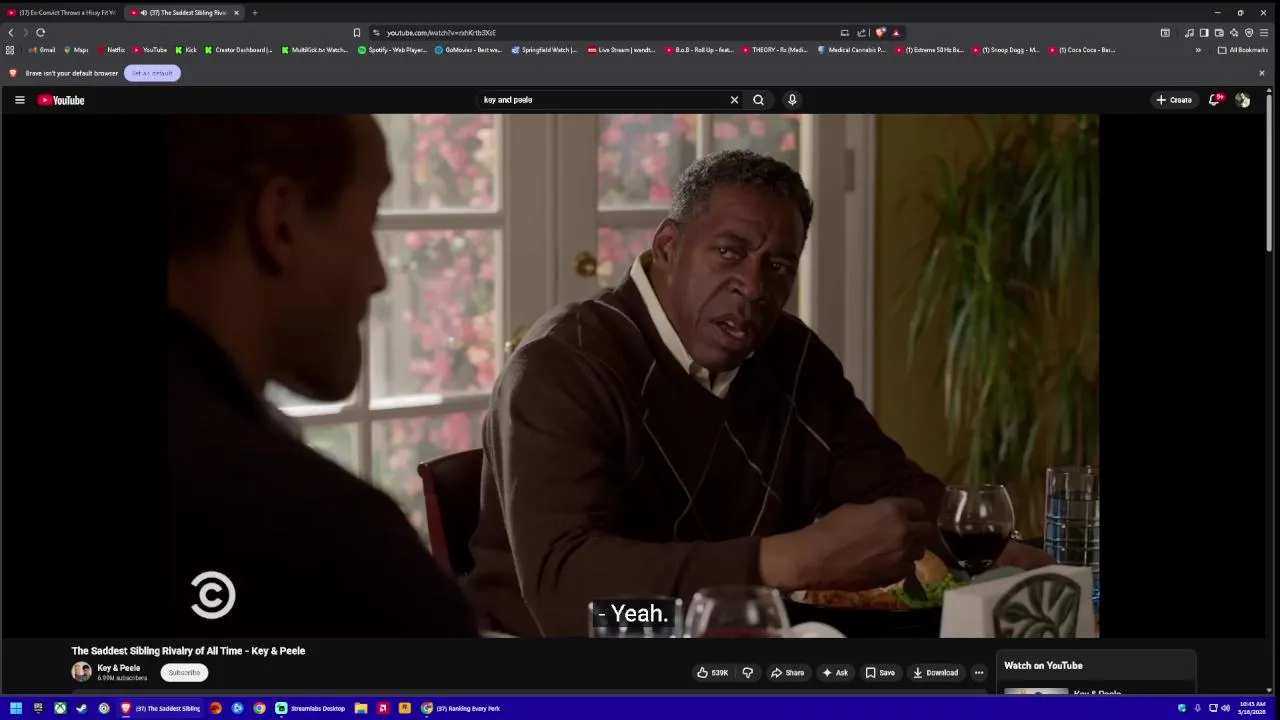The height and width of the screenshot is (720, 1280).
Task: Open the Gmail bookmark
Action: tap(42, 50)
